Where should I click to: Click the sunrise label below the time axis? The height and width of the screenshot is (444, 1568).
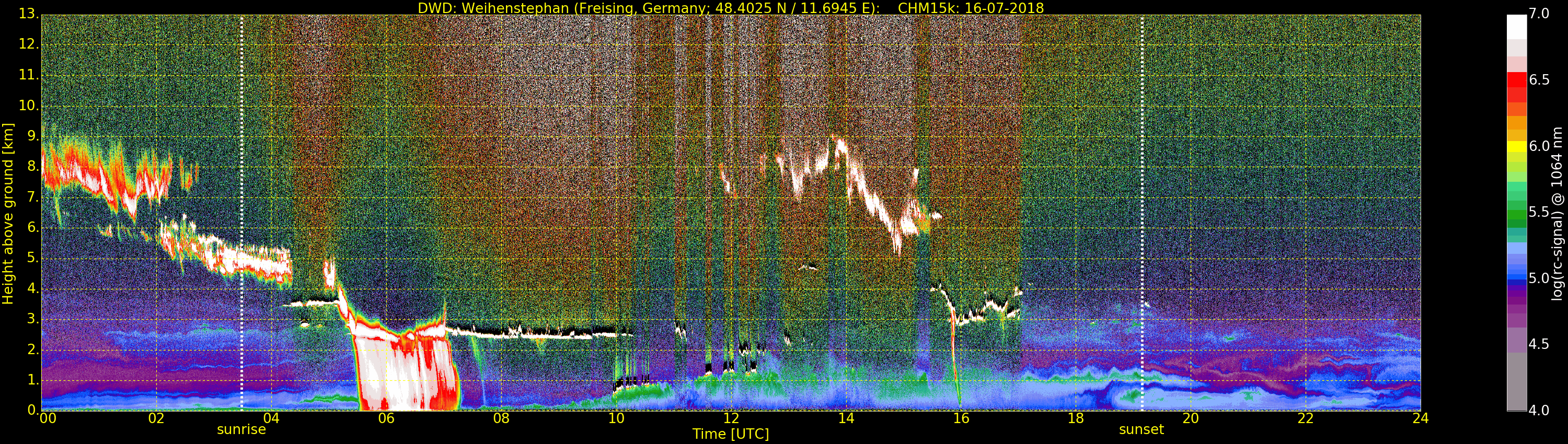coord(241,429)
